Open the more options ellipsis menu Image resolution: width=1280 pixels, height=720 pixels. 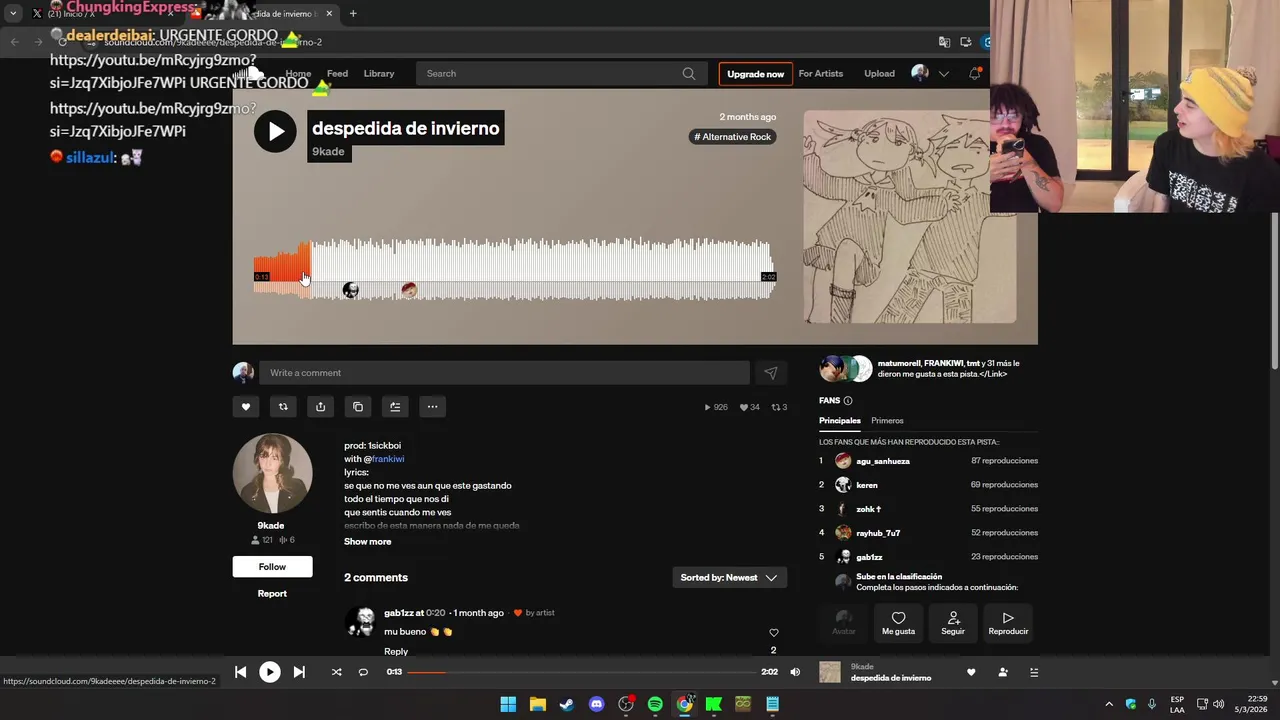(432, 407)
